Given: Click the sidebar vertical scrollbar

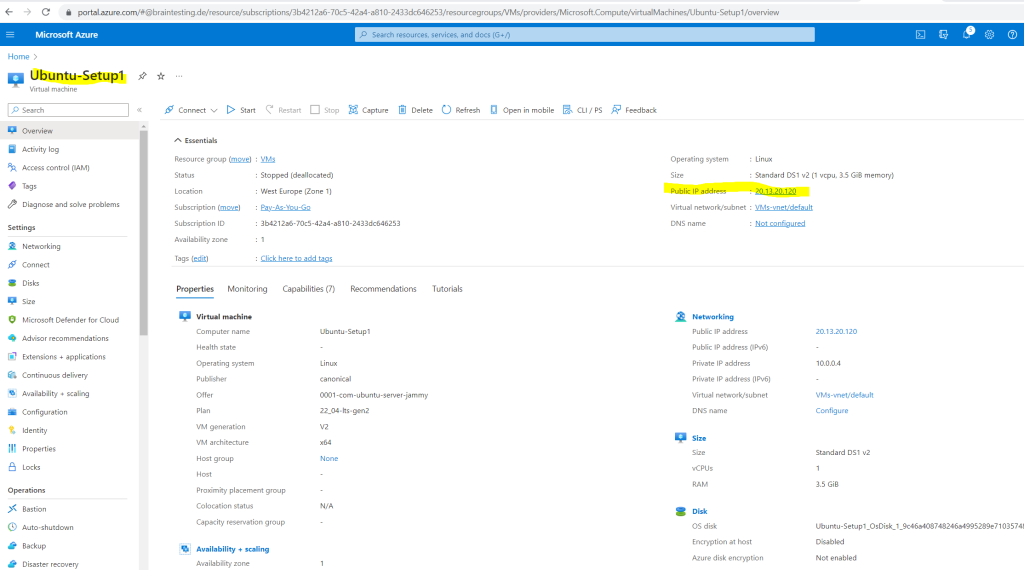Looking at the screenshot, I should [x=144, y=232].
